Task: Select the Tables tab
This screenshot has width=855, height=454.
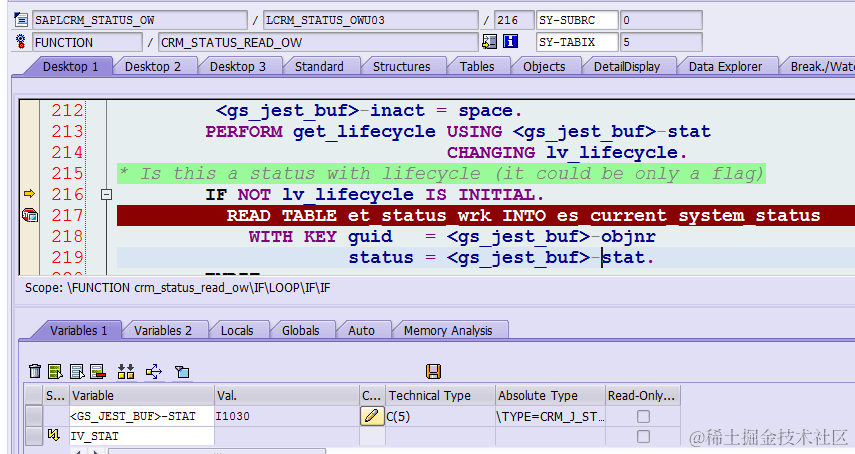Action: click(477, 66)
